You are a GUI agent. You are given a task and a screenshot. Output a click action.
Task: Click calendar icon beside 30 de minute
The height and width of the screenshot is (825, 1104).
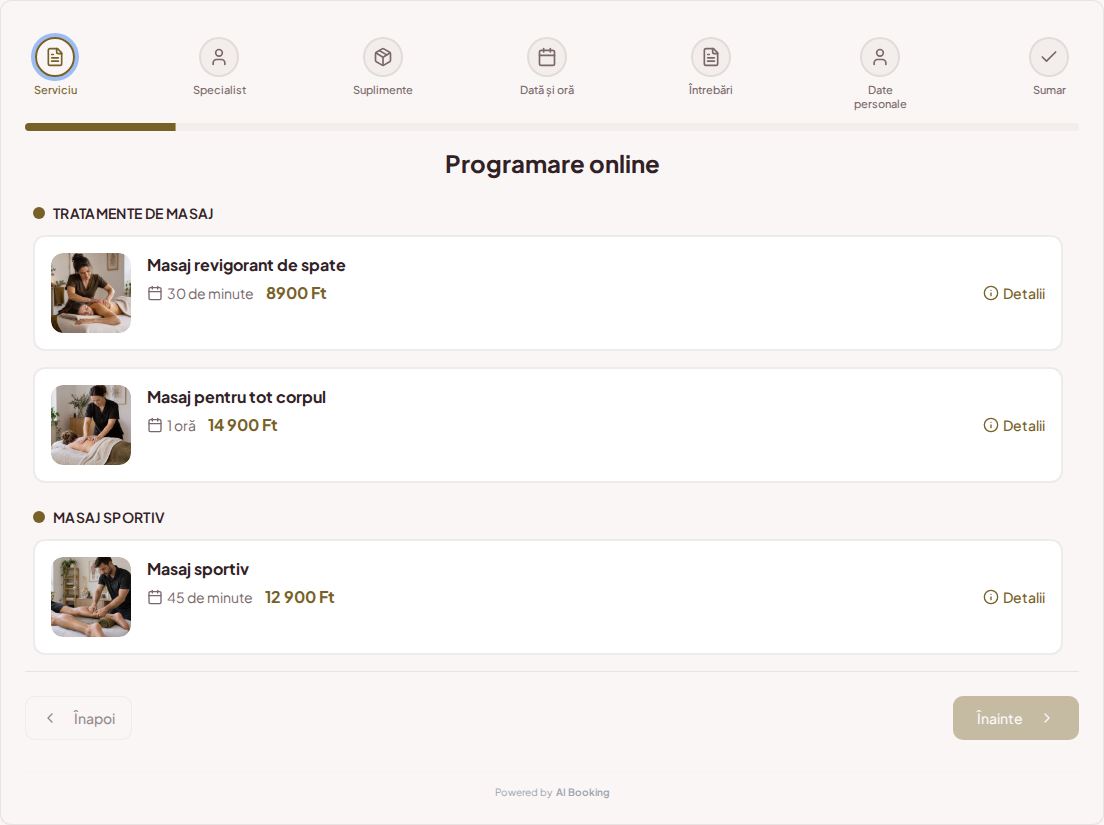(x=155, y=294)
